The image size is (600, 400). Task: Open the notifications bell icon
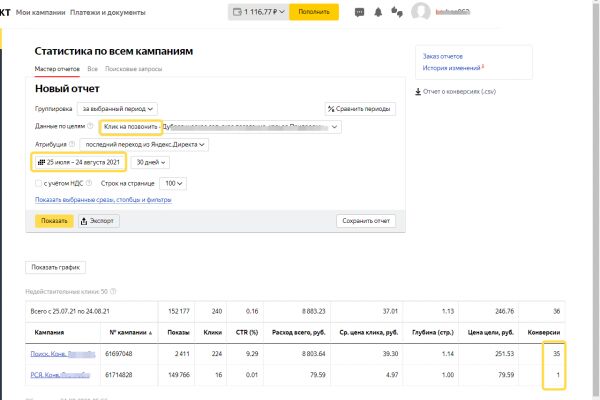tap(378, 12)
